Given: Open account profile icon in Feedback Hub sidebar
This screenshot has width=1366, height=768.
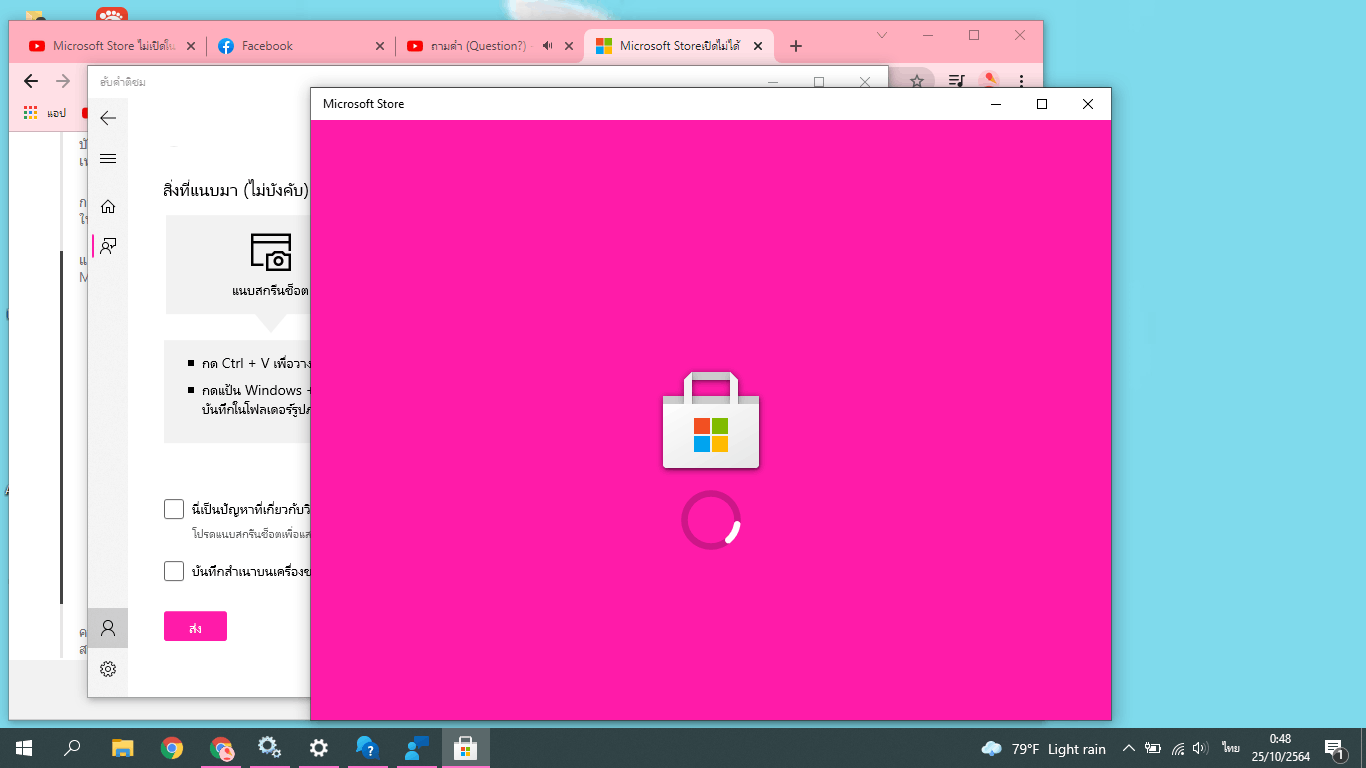Looking at the screenshot, I should point(108,628).
